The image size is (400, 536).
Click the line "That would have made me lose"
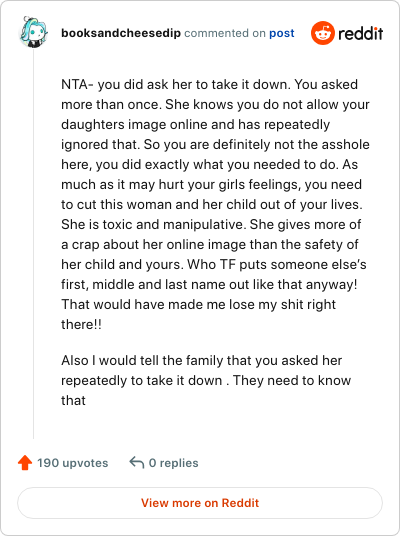pos(198,304)
